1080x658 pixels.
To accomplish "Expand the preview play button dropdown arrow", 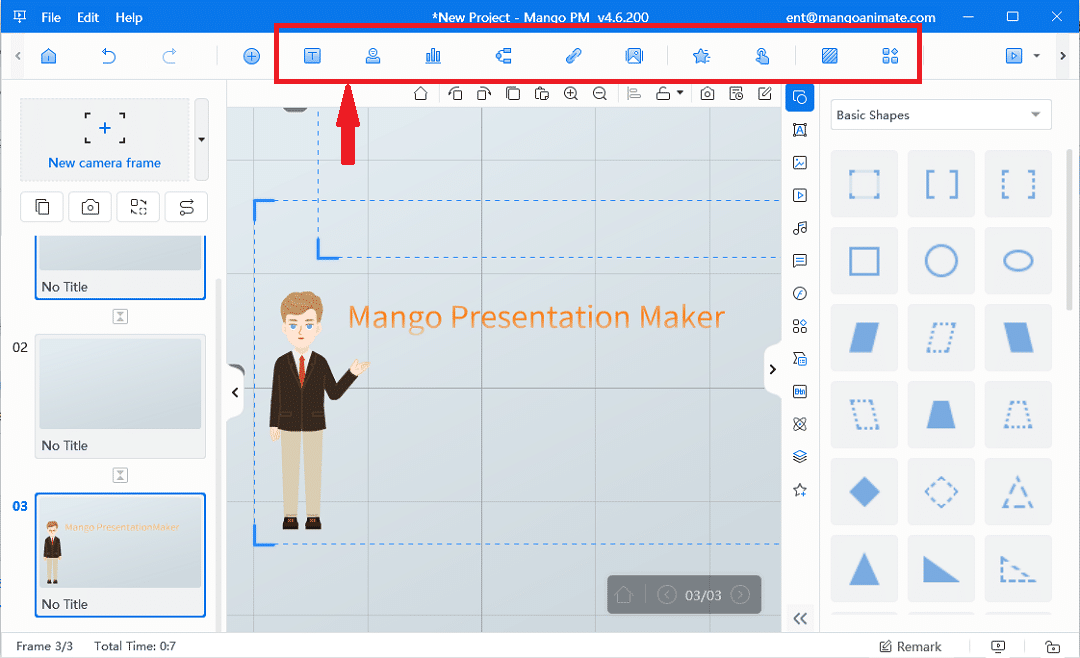I will click(x=1037, y=56).
